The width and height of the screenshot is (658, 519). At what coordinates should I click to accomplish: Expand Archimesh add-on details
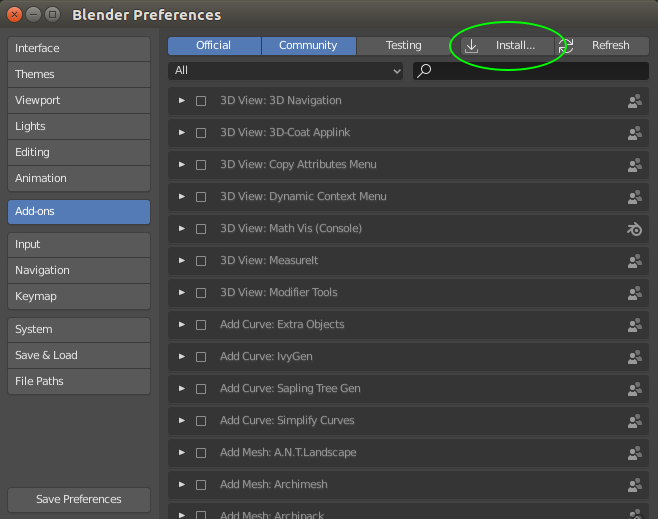tap(182, 485)
